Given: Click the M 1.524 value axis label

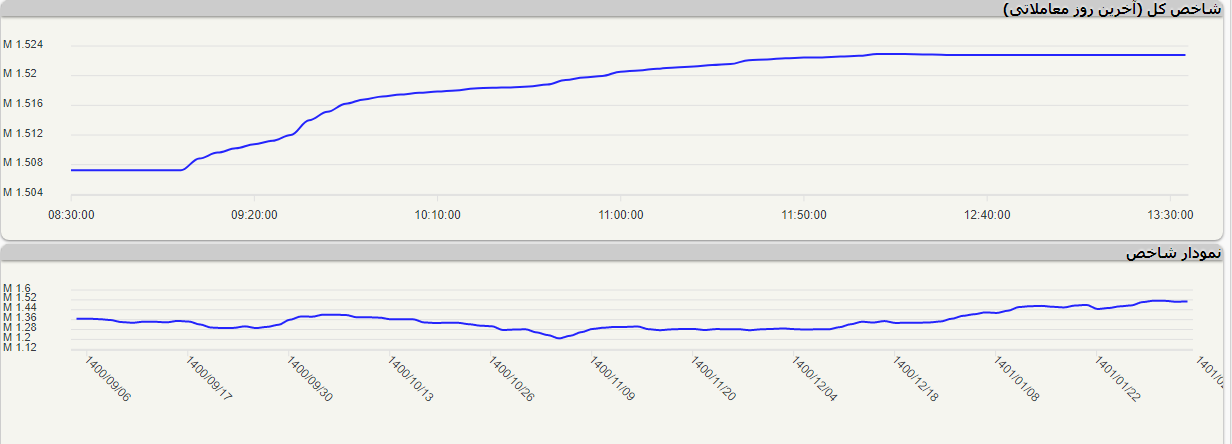Looking at the screenshot, I should (x=24, y=45).
